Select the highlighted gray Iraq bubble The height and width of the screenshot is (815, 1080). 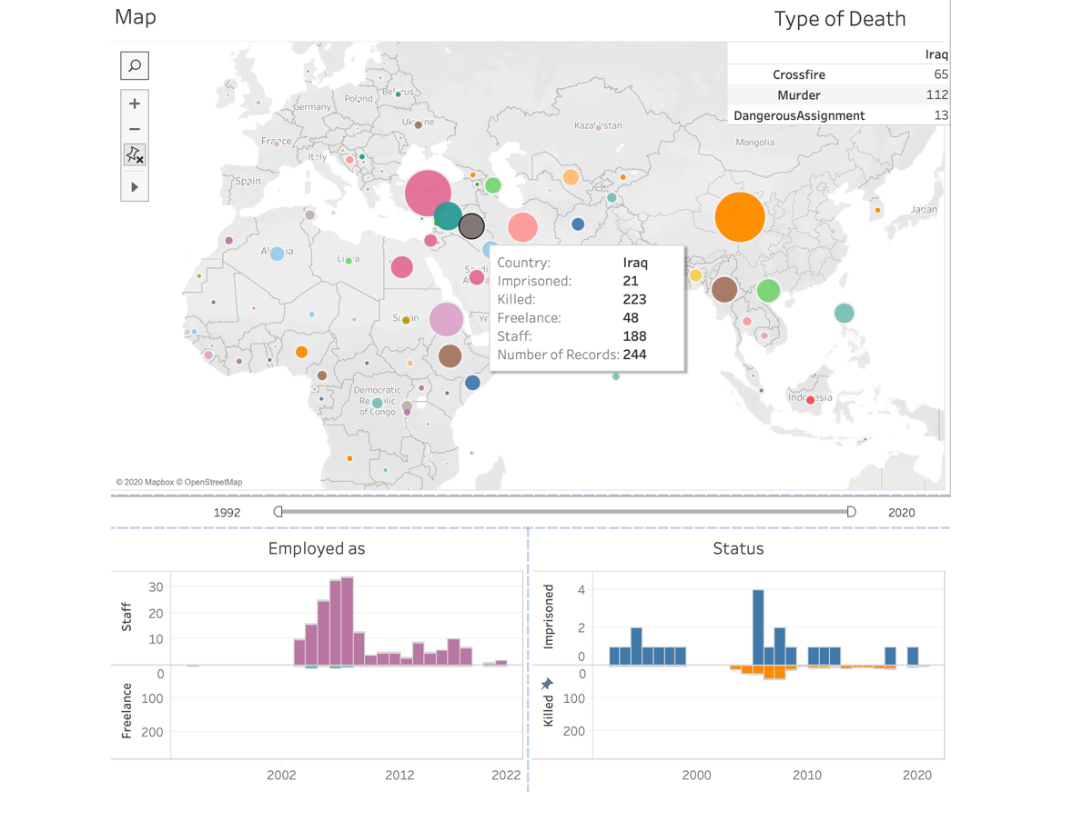(471, 226)
